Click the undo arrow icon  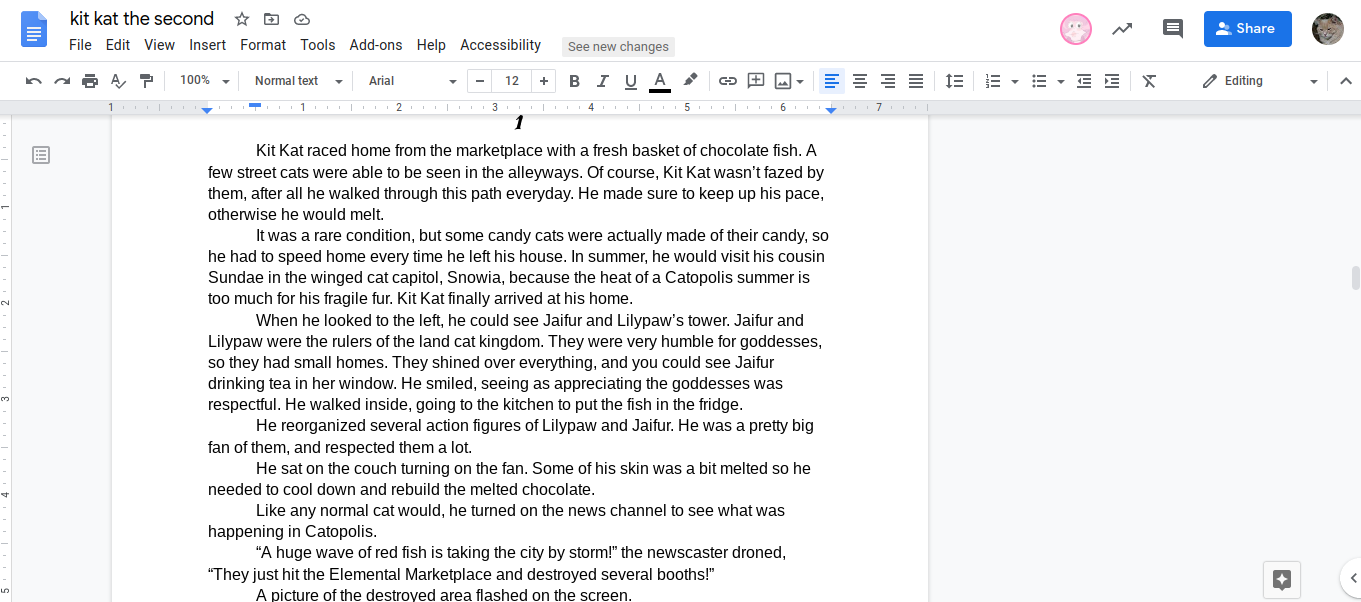(34, 81)
